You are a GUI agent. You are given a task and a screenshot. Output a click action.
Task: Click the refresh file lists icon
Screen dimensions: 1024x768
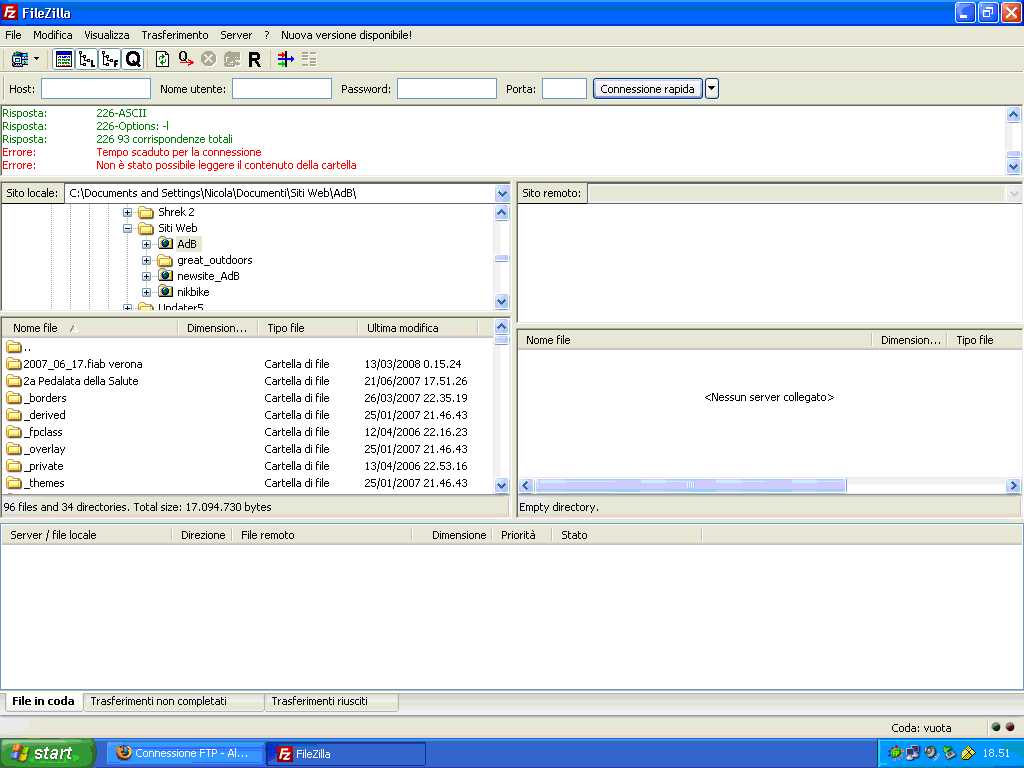(162, 59)
